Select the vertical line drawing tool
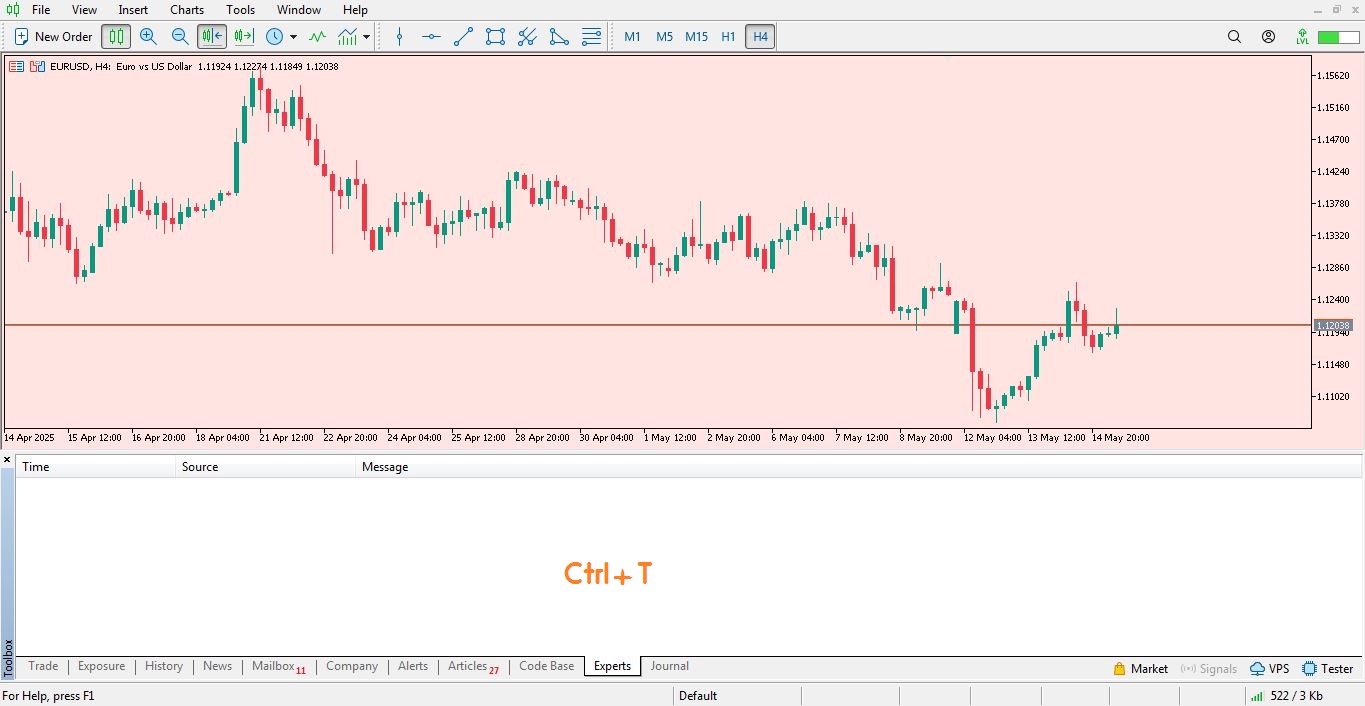 pos(399,37)
